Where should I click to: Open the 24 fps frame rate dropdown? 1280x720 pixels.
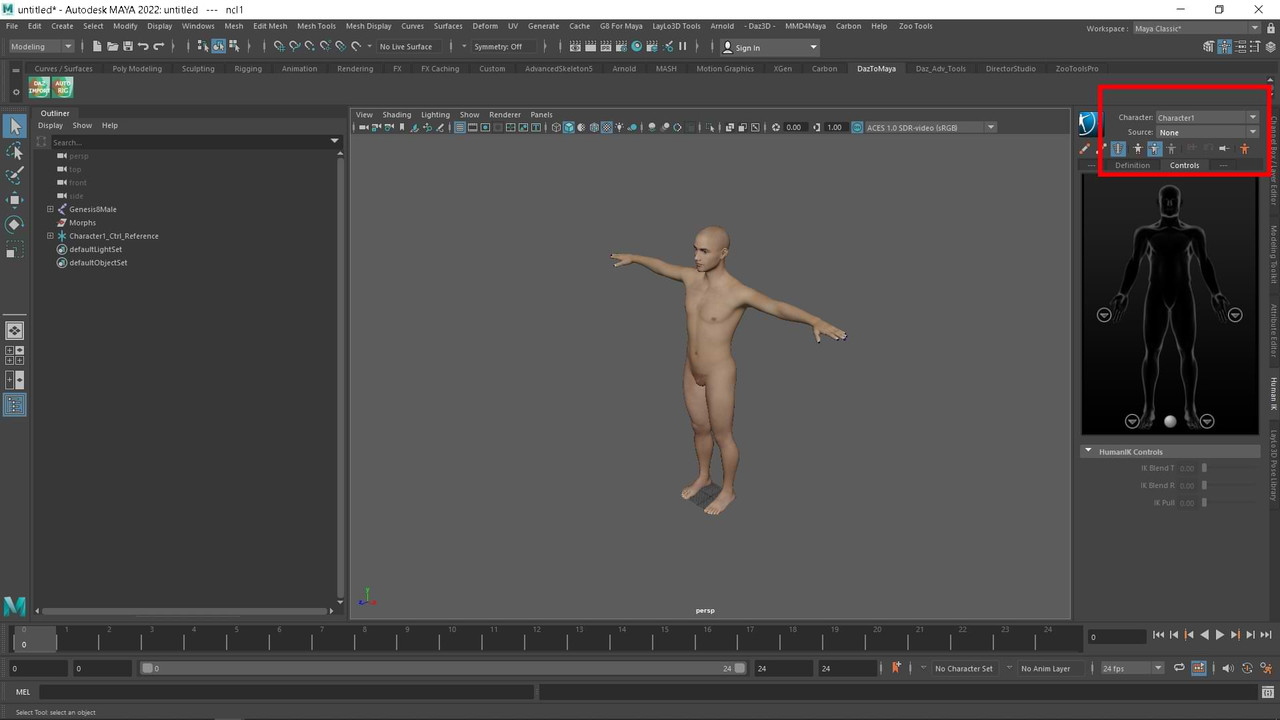point(1132,668)
